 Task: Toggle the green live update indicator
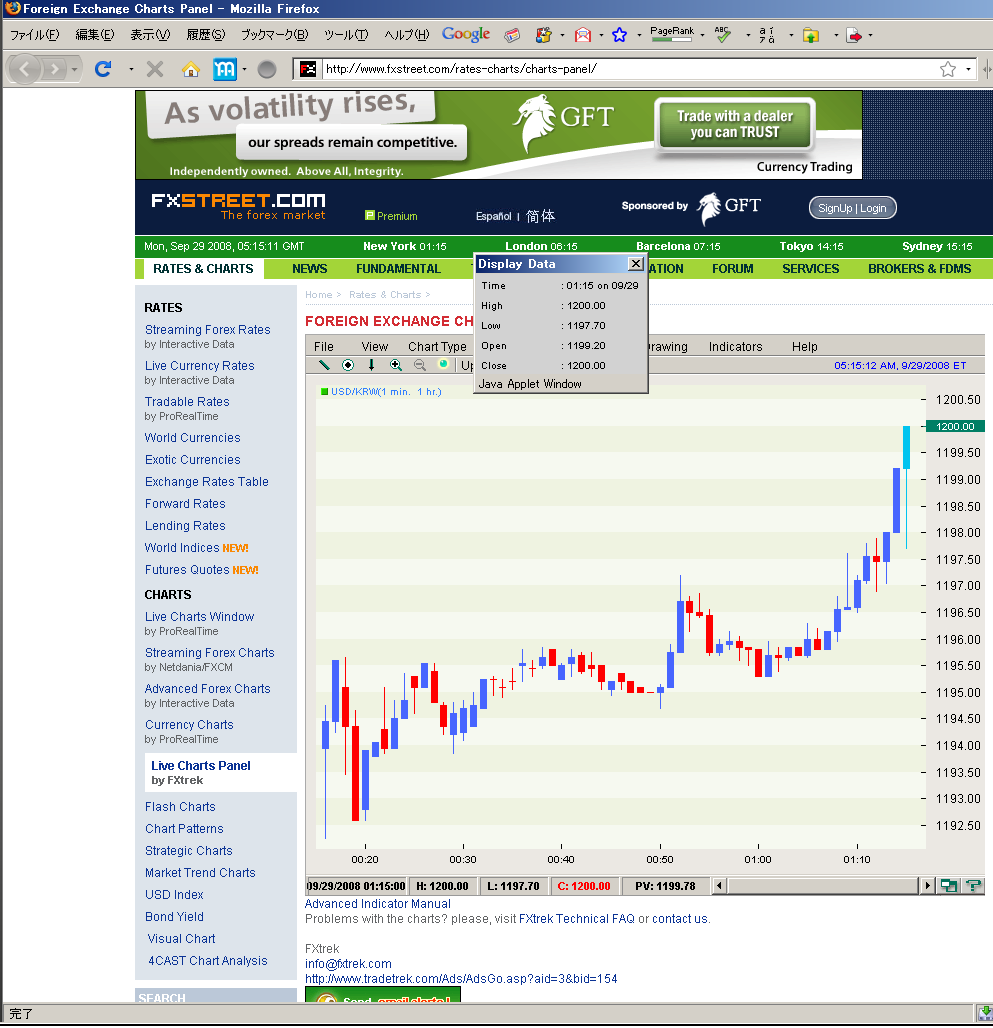point(443,365)
